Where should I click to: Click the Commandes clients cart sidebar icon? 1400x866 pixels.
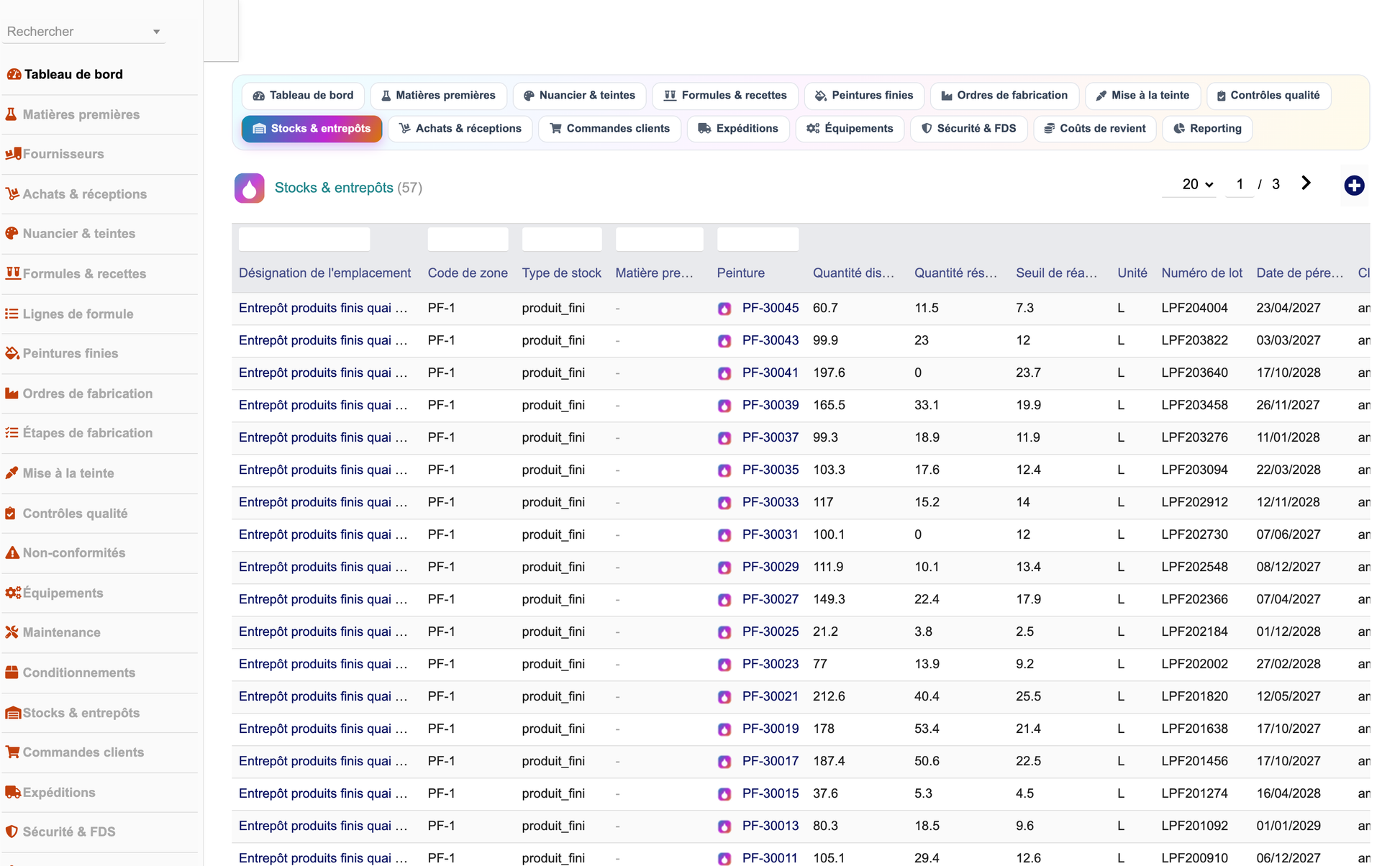[12, 752]
